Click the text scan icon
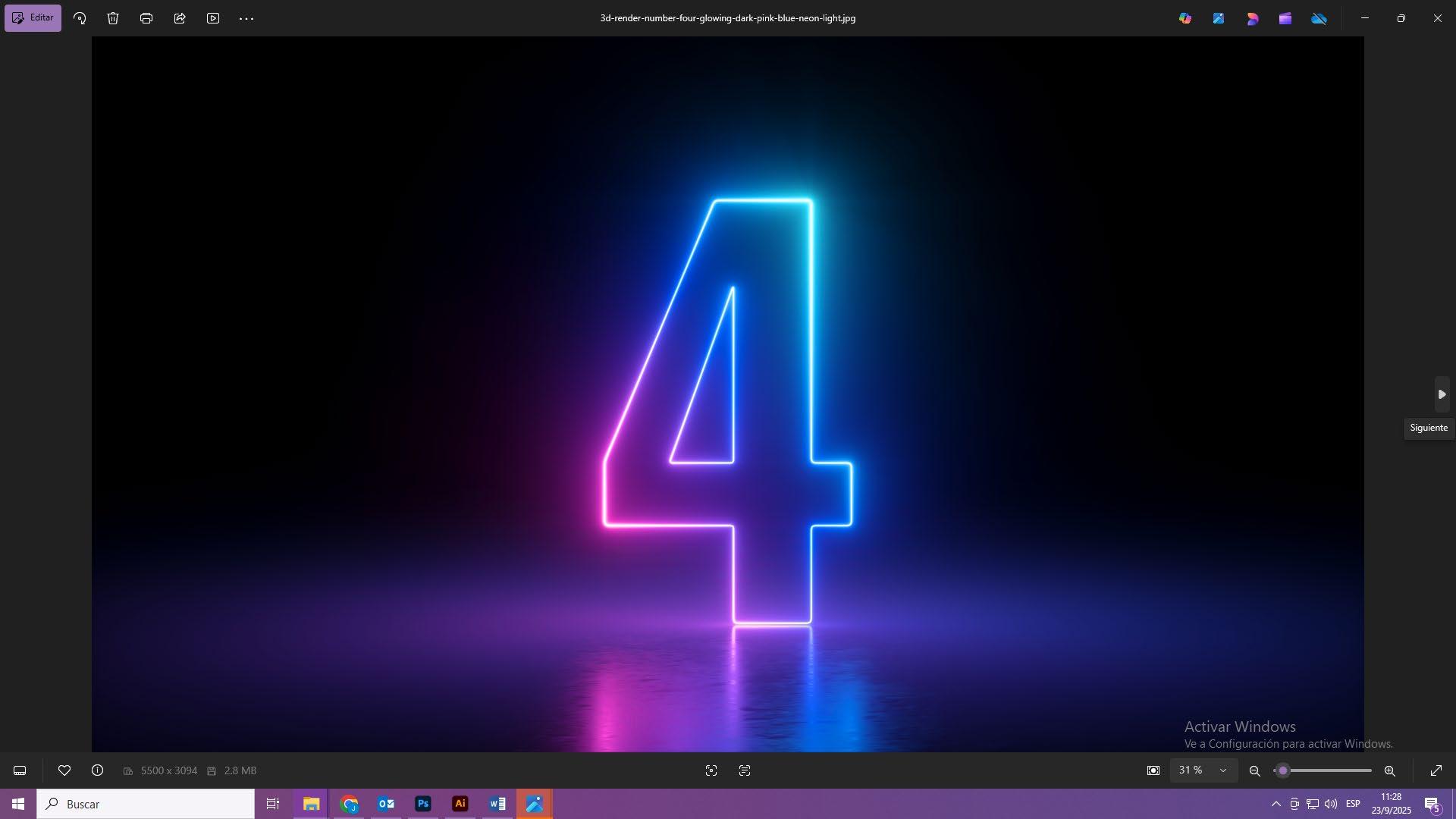Viewport: 1456px width, 819px height. pyautogui.click(x=745, y=770)
